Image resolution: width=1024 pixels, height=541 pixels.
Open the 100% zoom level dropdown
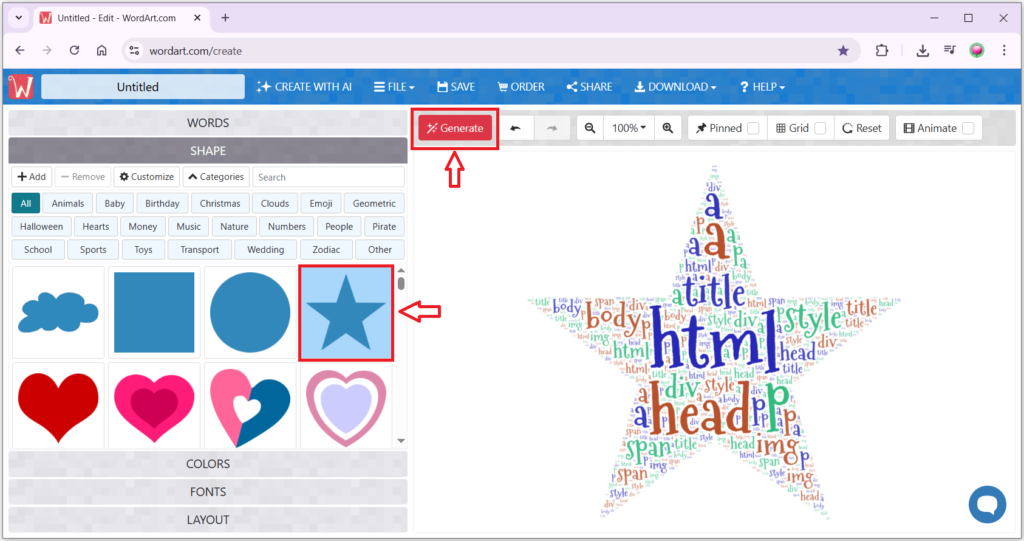629,128
